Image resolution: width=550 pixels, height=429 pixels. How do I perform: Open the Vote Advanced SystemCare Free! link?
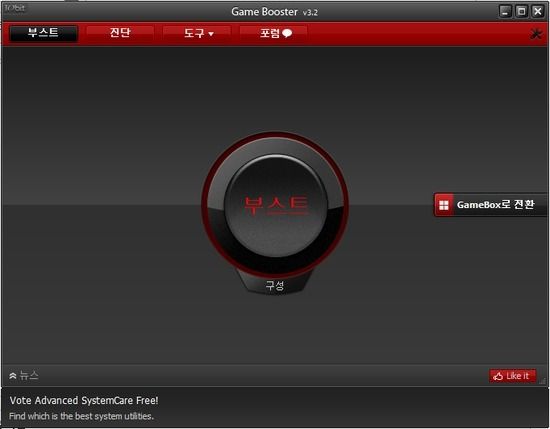coord(84,400)
